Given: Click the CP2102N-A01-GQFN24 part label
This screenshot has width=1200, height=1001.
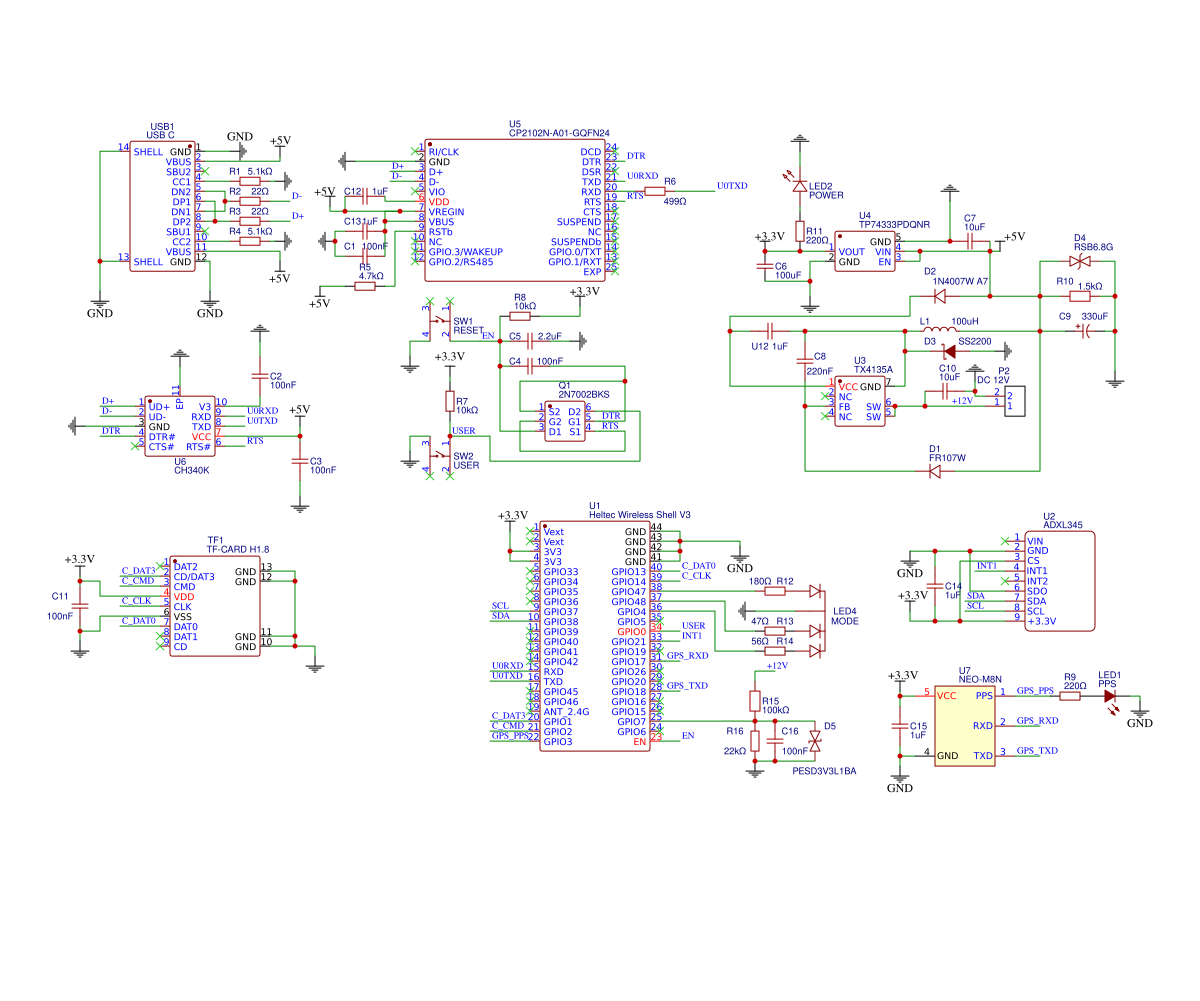Looking at the screenshot, I should pyautogui.click(x=559, y=132).
